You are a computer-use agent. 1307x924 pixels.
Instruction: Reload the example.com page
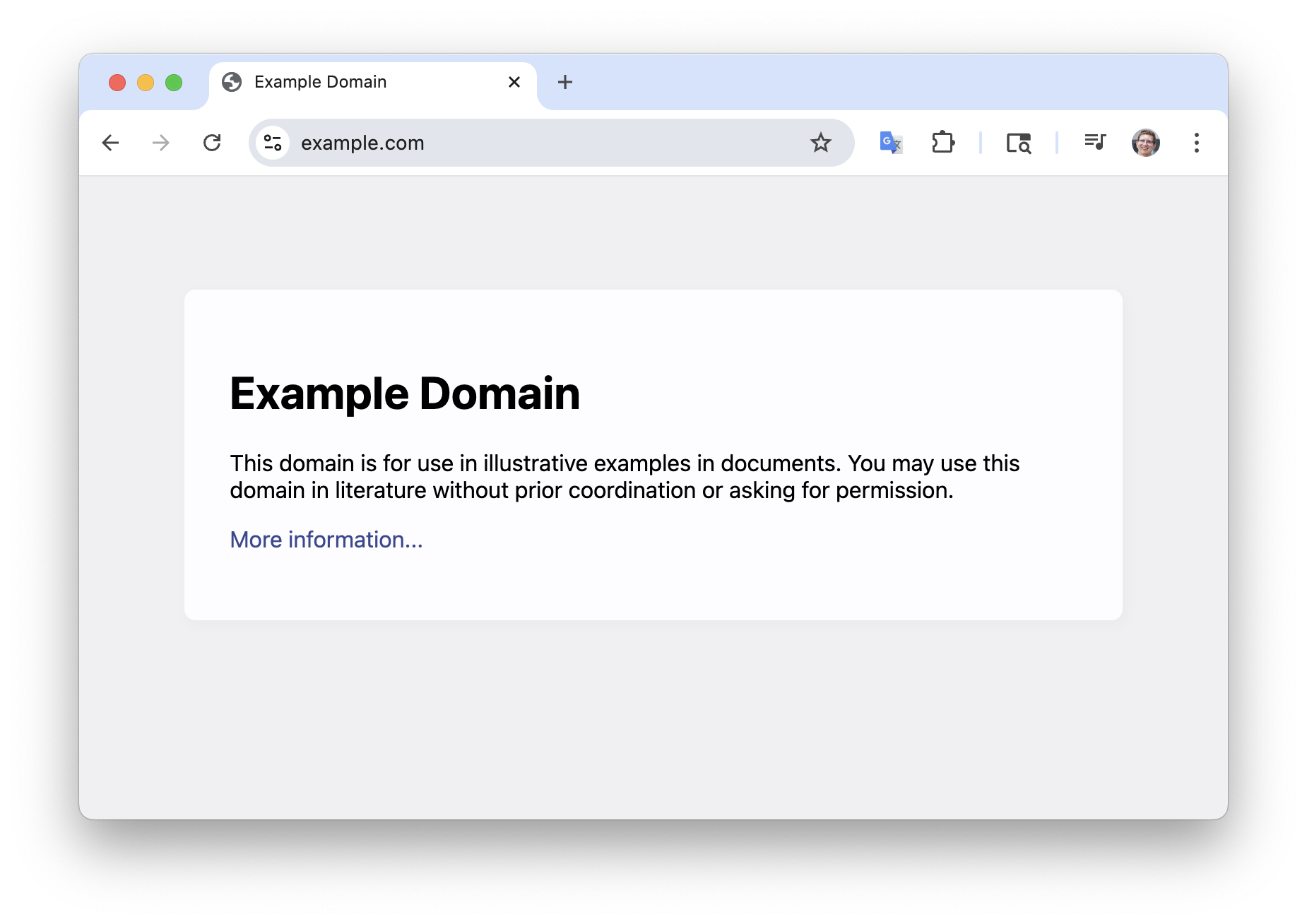212,143
